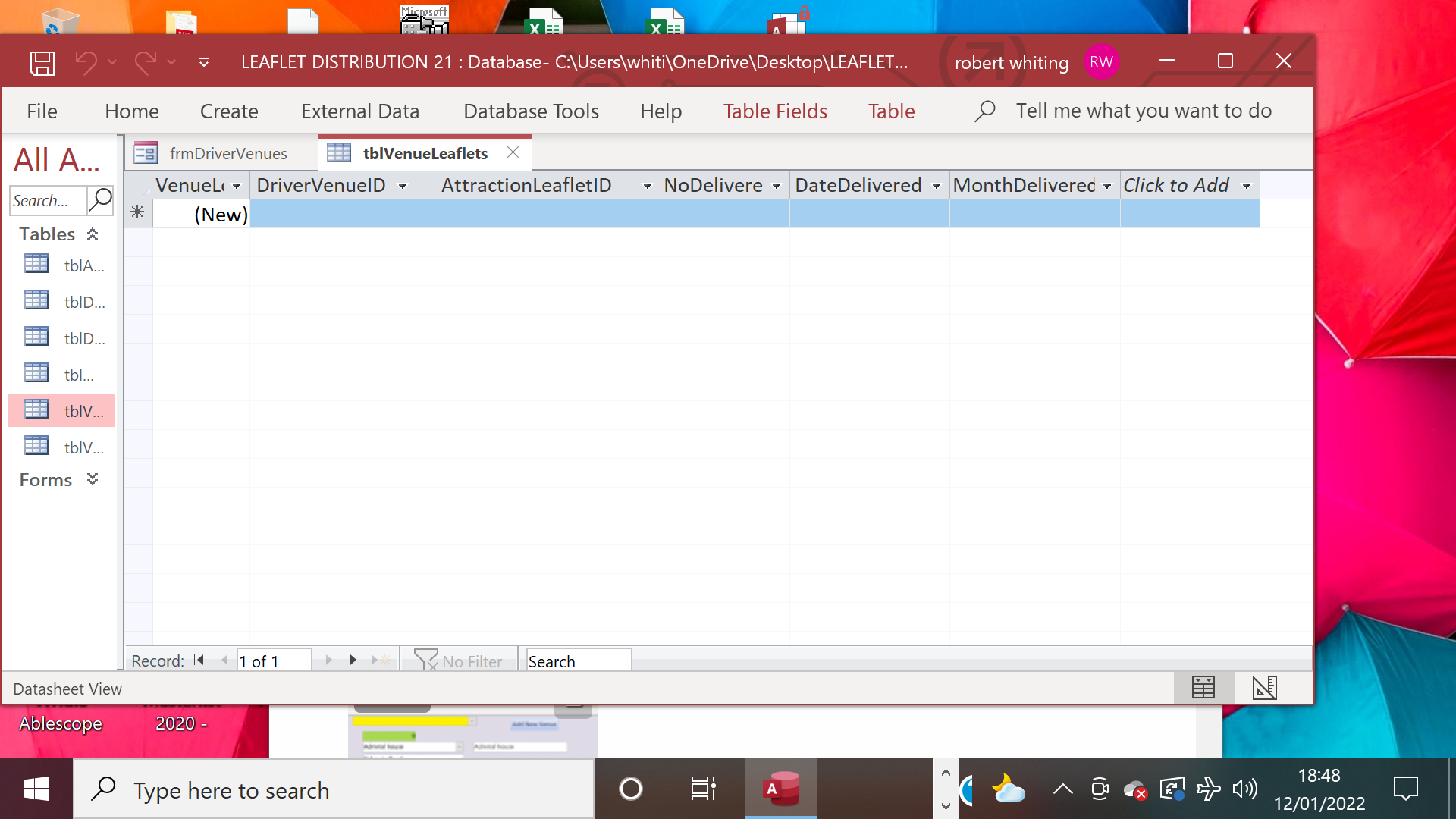
Task: Expand the Forms group in navigation pane
Action: (x=93, y=479)
